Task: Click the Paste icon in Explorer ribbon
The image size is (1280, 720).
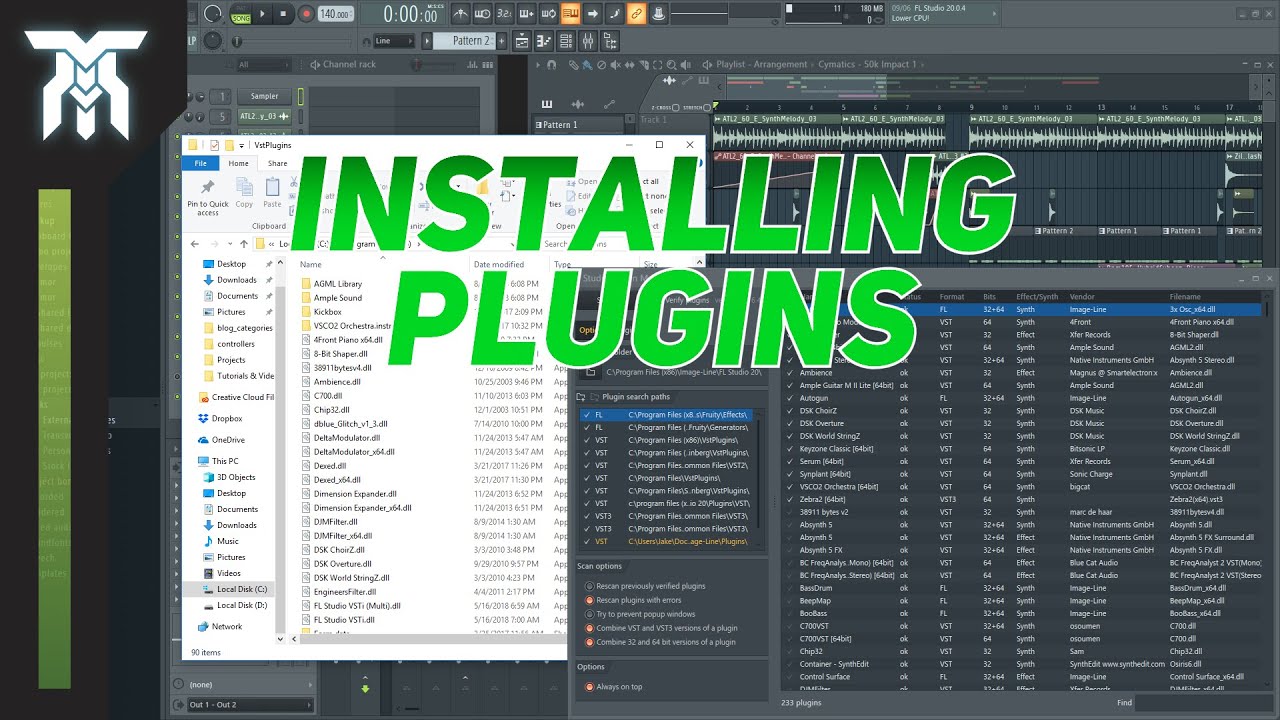Action: tap(272, 193)
